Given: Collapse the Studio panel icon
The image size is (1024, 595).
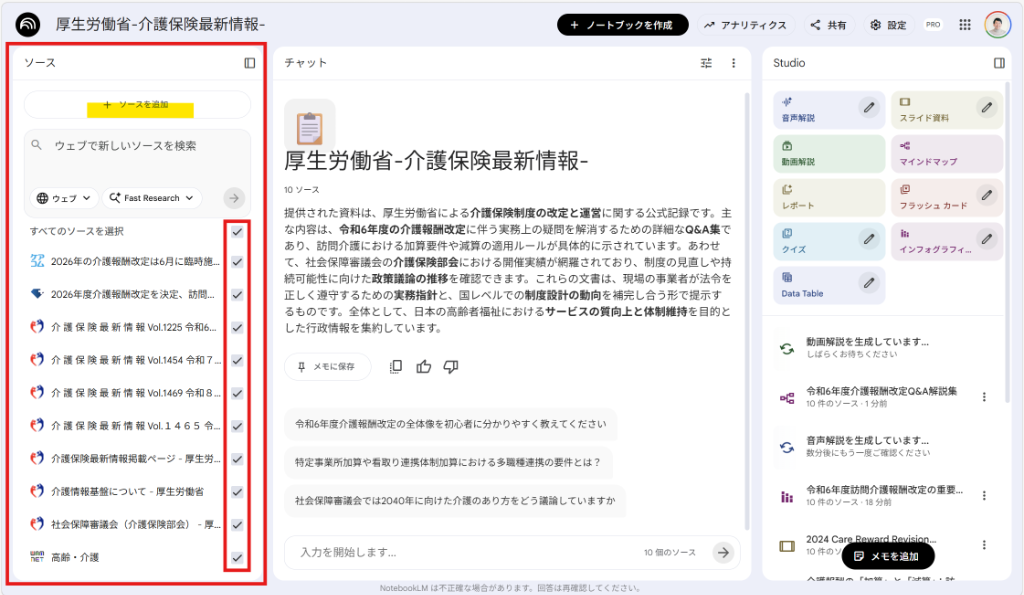Looking at the screenshot, I should pyautogui.click(x=999, y=63).
